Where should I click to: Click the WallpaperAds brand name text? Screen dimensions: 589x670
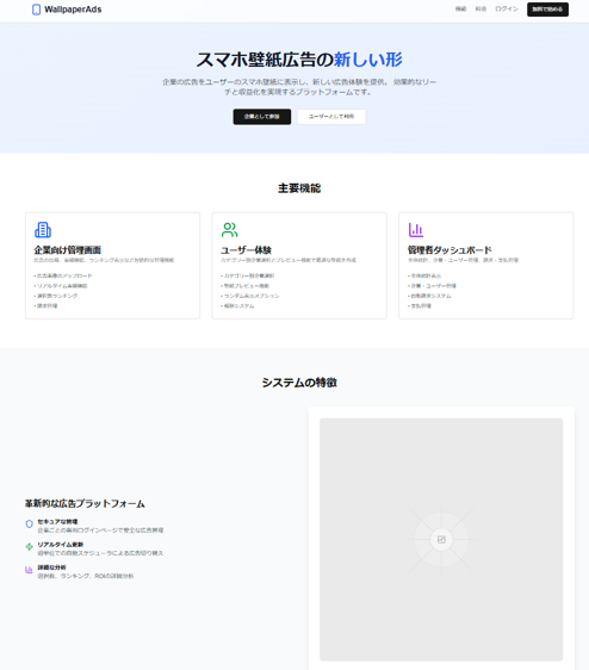[73, 9]
